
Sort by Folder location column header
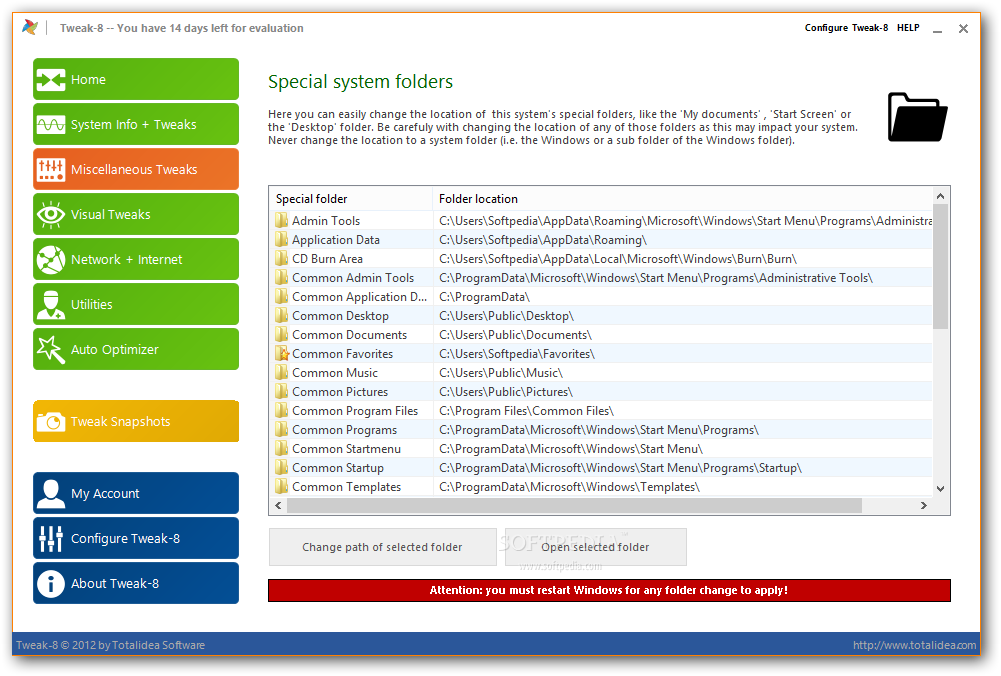tap(682, 199)
